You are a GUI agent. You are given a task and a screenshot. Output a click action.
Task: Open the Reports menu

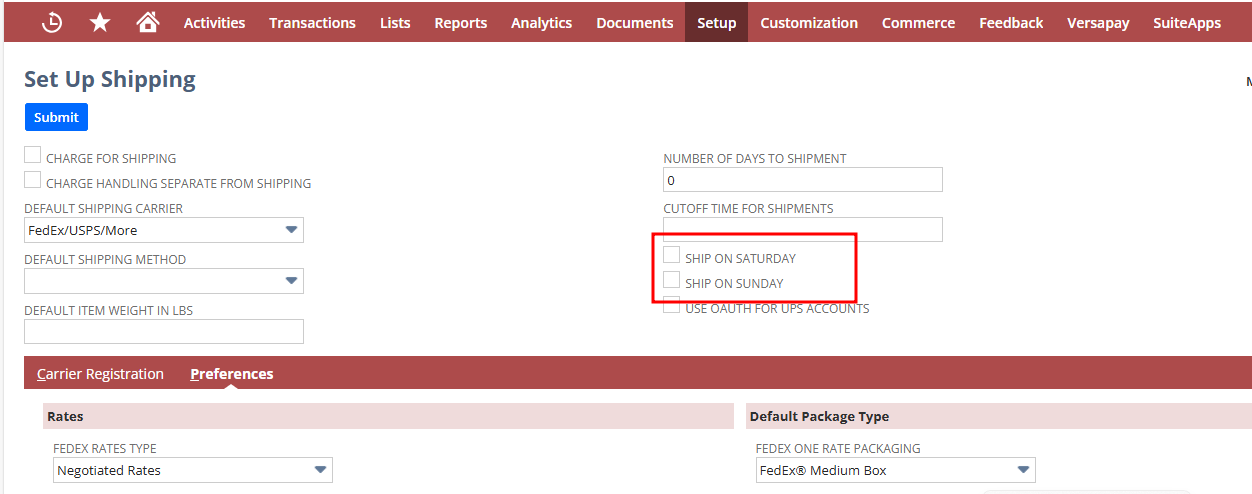coord(460,22)
